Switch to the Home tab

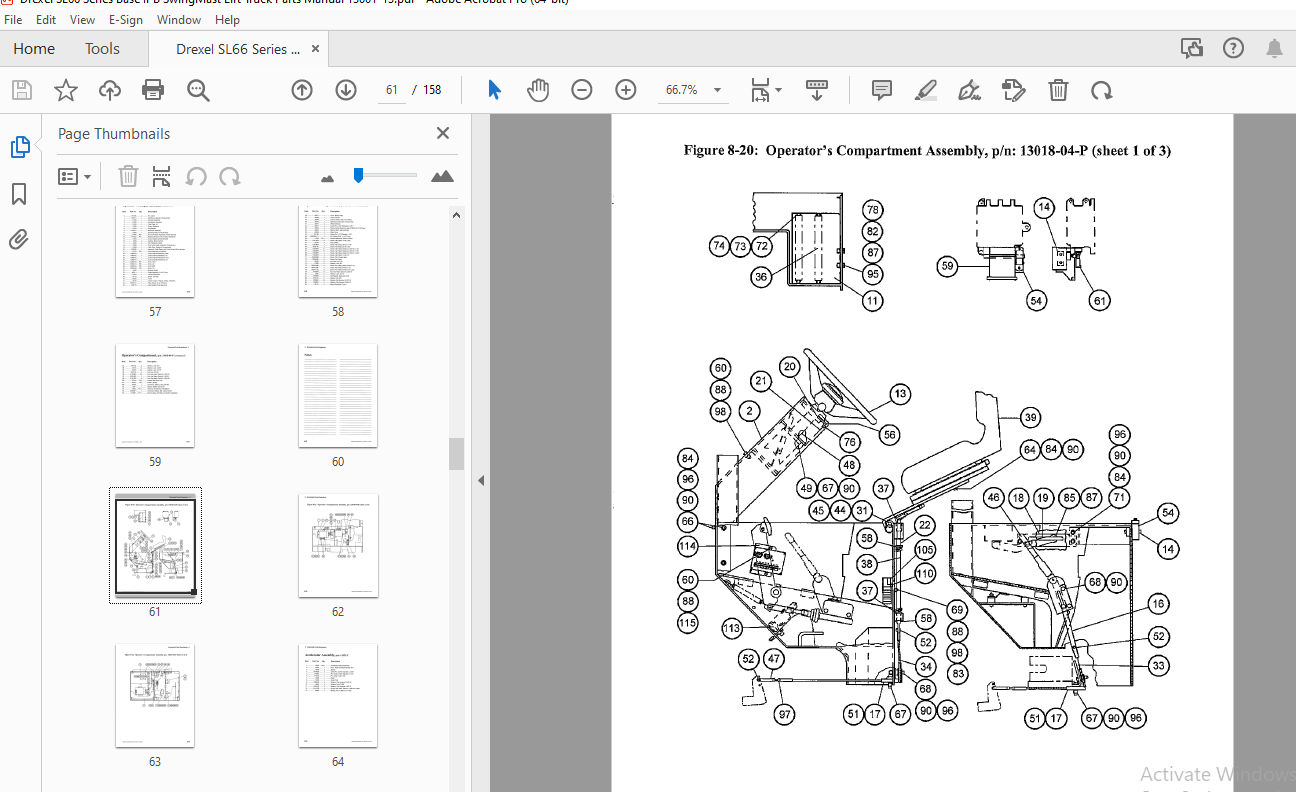(34, 48)
